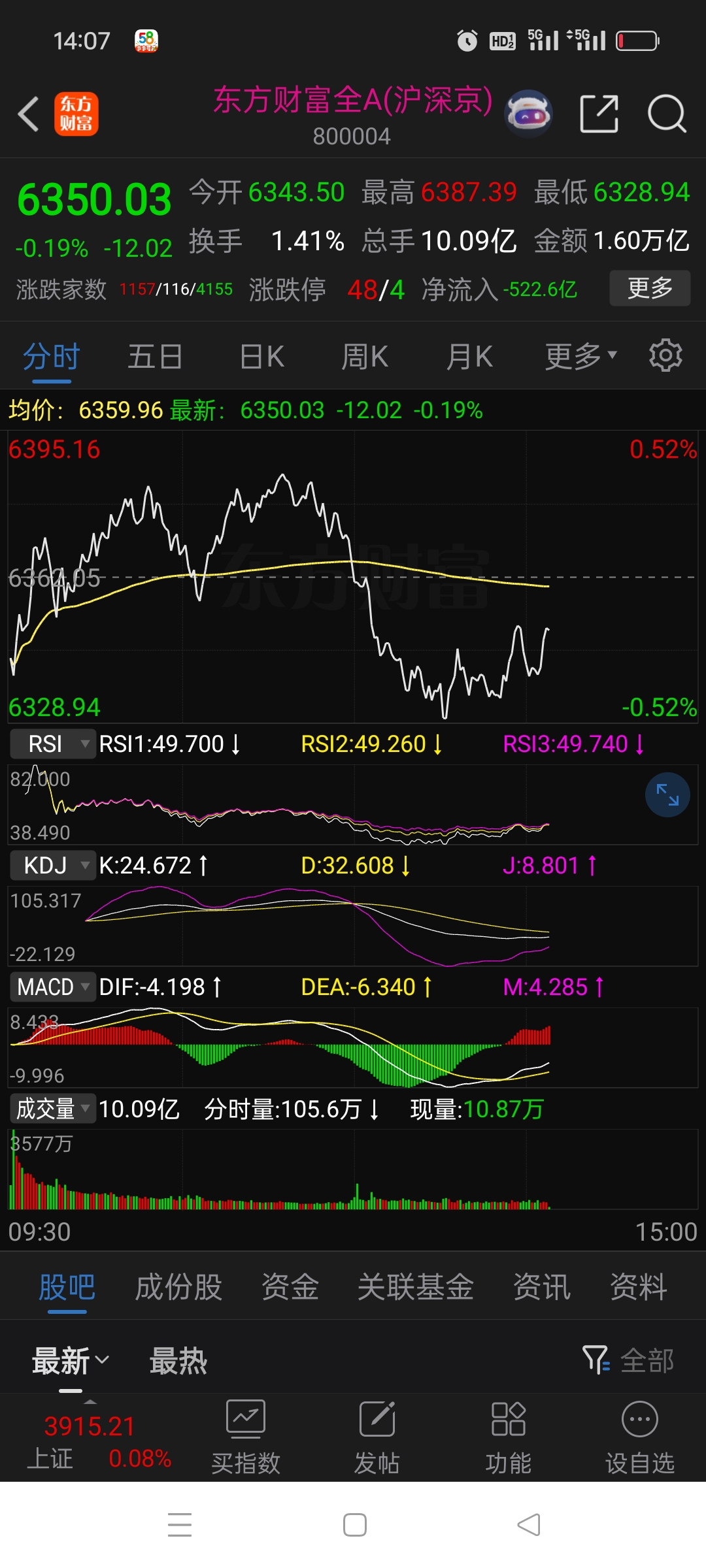Open the 成交量 indicator dropdown
Viewport: 706px width, 1568px height.
[x=53, y=1109]
